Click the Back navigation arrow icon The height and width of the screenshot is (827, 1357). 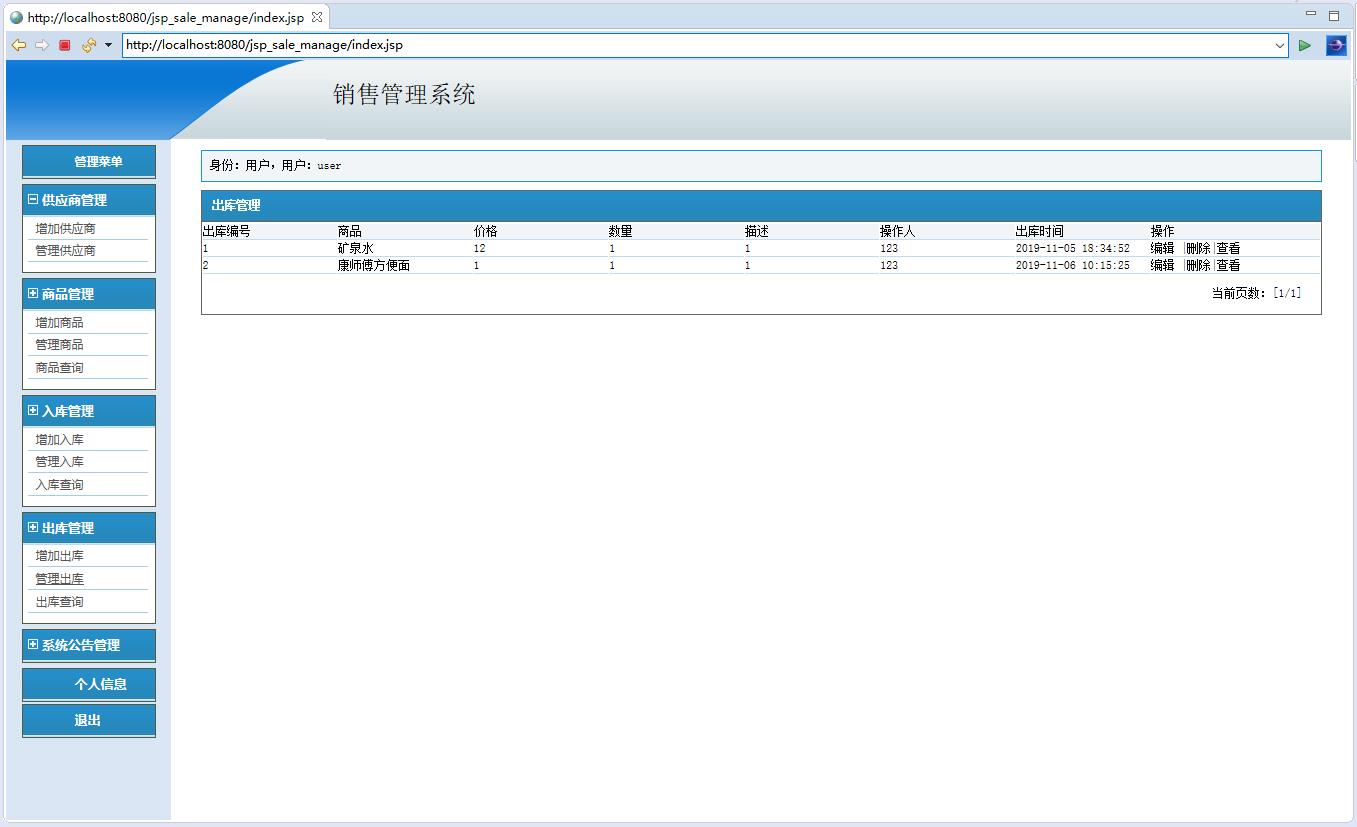point(18,45)
